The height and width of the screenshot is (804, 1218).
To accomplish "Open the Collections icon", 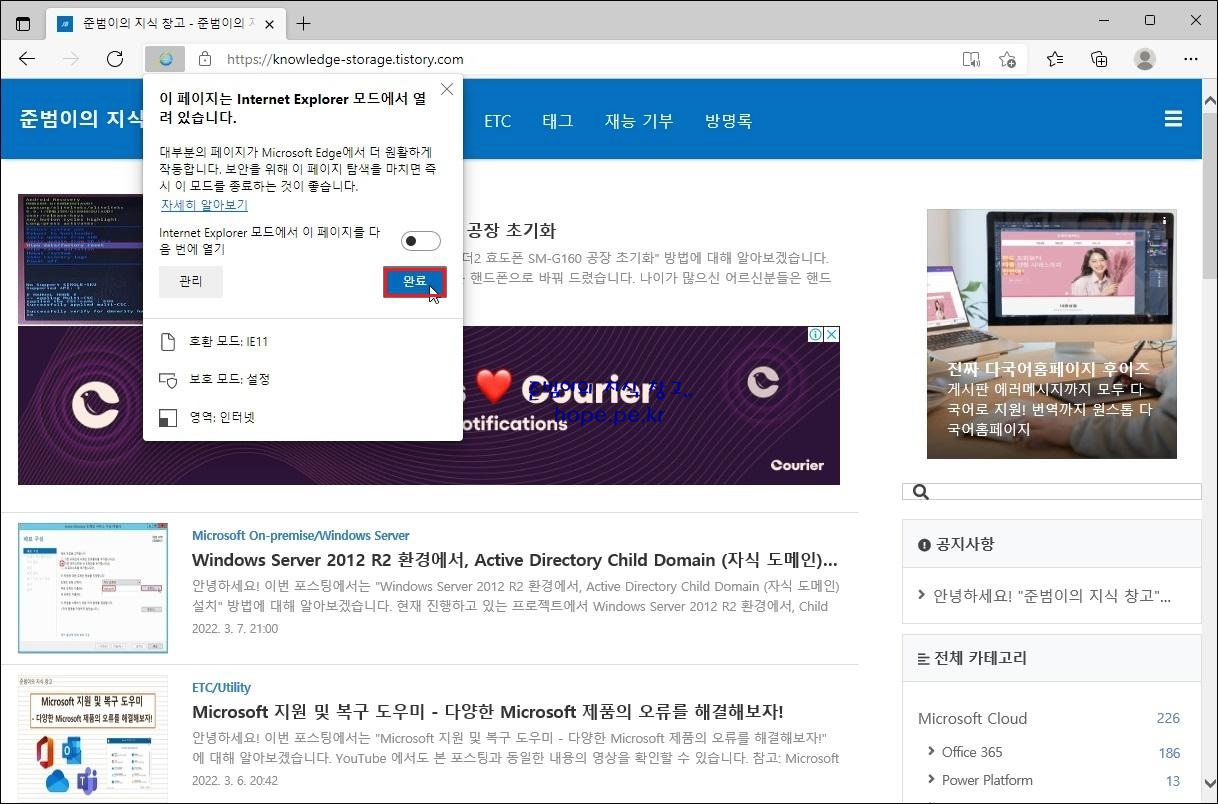I will pyautogui.click(x=1099, y=59).
